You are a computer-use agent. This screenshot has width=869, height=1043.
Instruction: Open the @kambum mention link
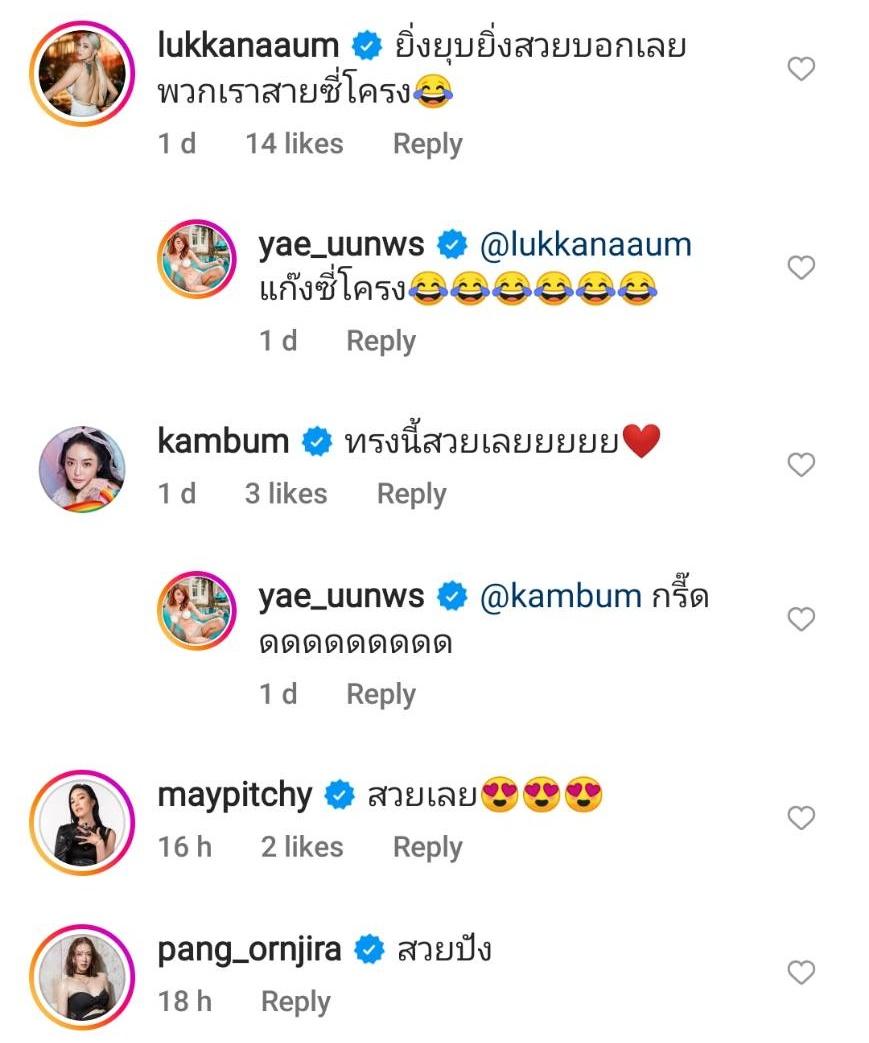561,596
